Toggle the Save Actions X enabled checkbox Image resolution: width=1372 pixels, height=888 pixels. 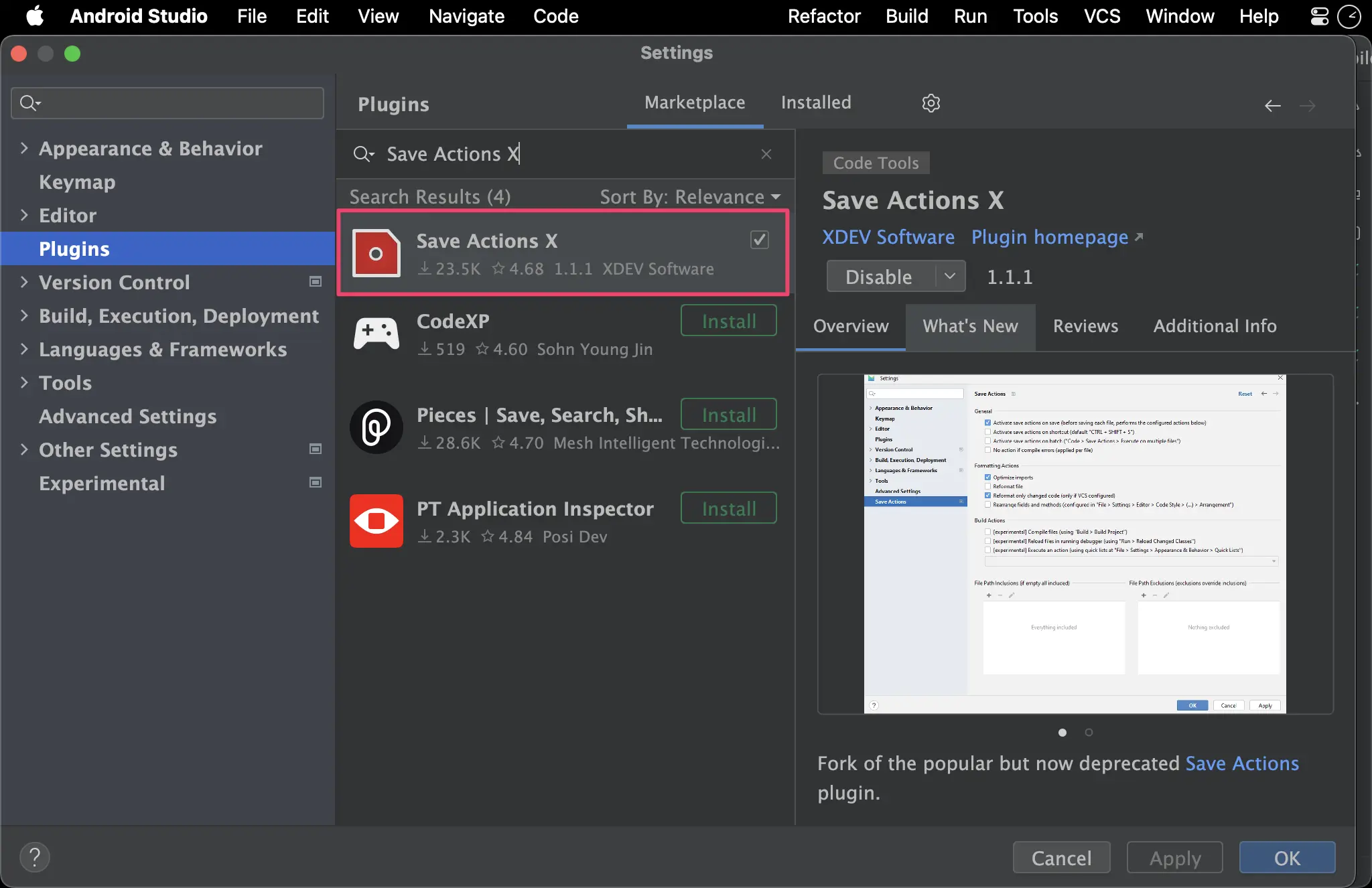tap(759, 240)
